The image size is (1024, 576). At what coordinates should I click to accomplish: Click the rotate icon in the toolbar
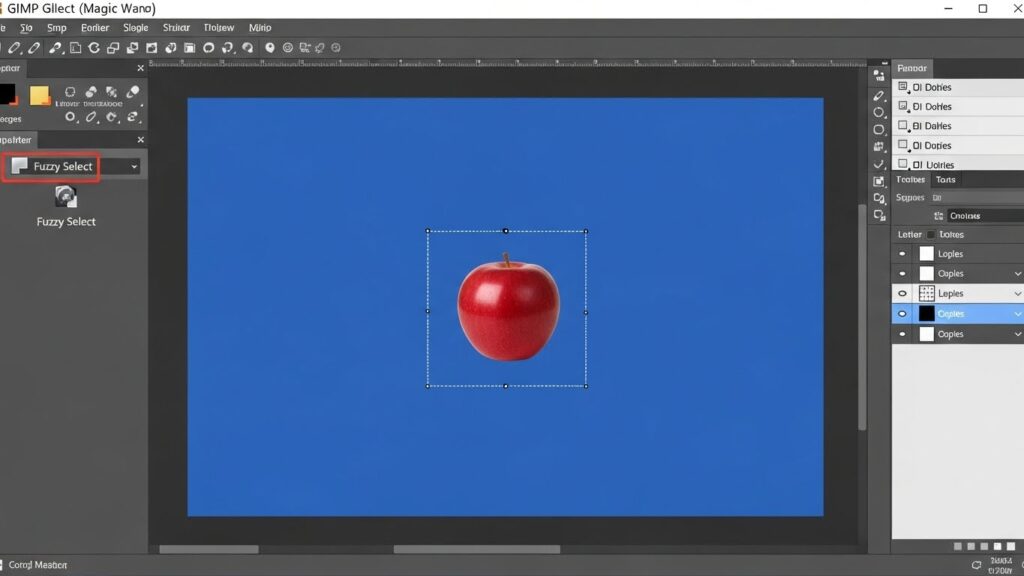click(x=94, y=47)
